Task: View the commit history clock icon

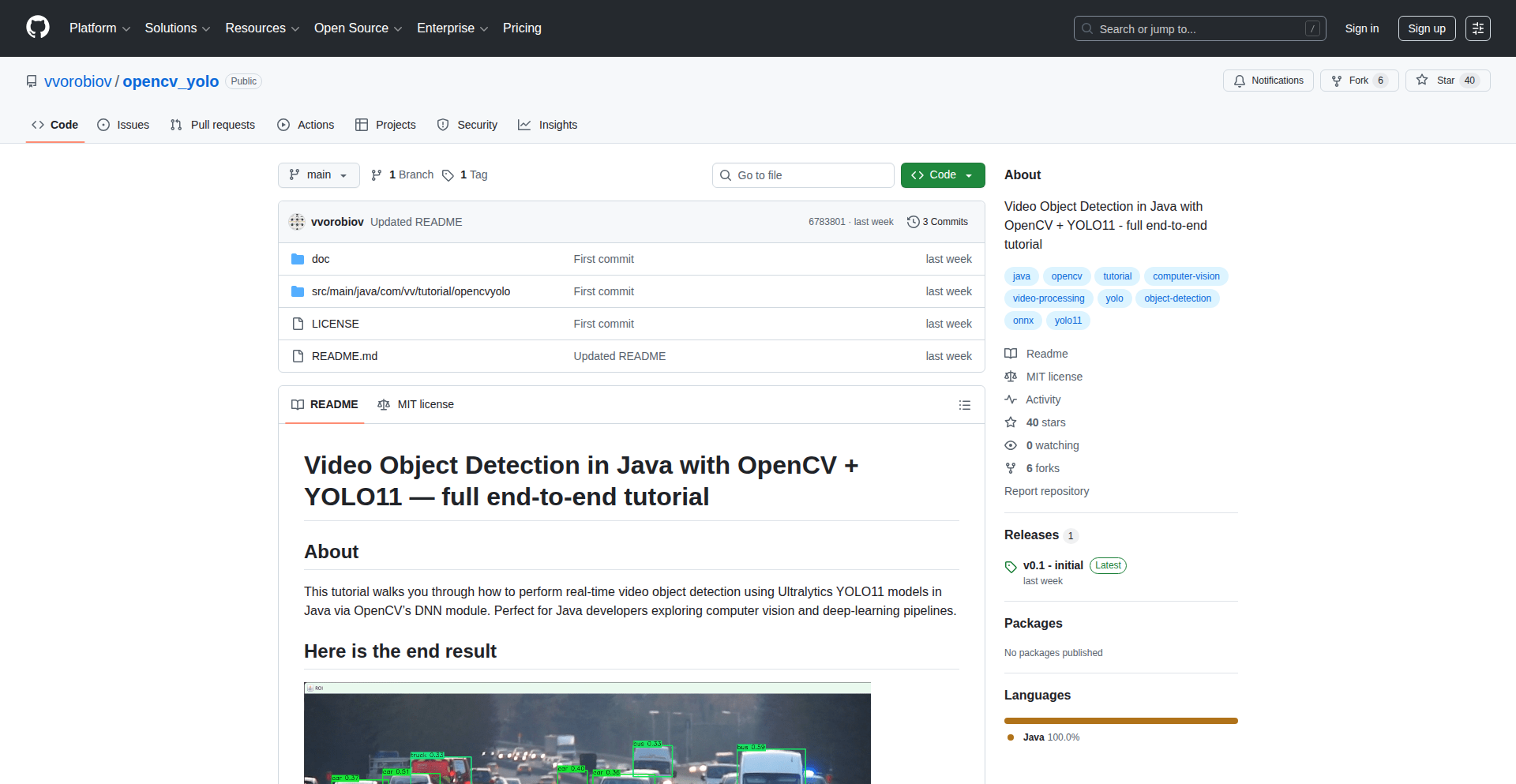Action: click(914, 222)
